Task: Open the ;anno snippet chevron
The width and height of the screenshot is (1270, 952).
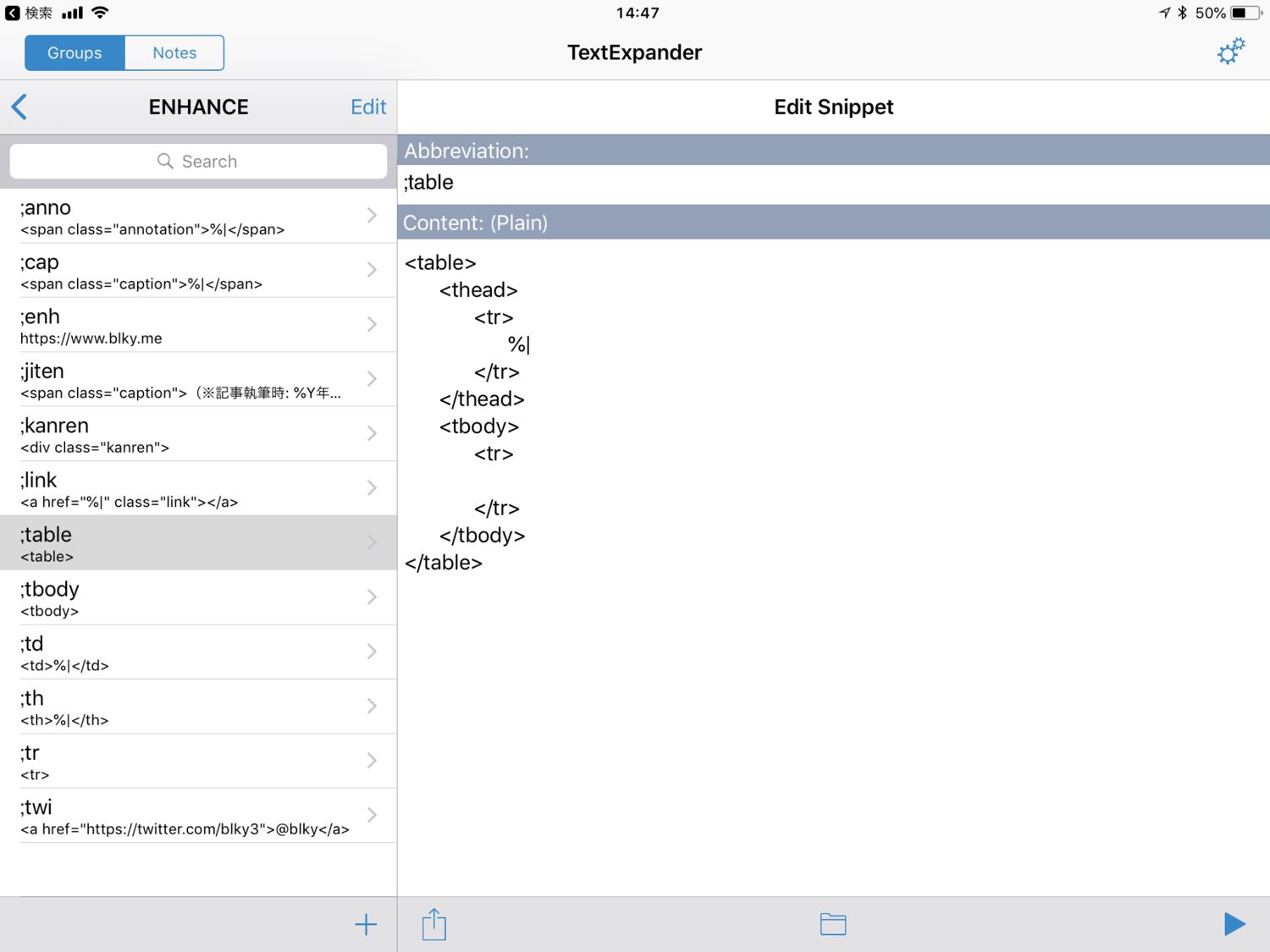Action: 372,216
